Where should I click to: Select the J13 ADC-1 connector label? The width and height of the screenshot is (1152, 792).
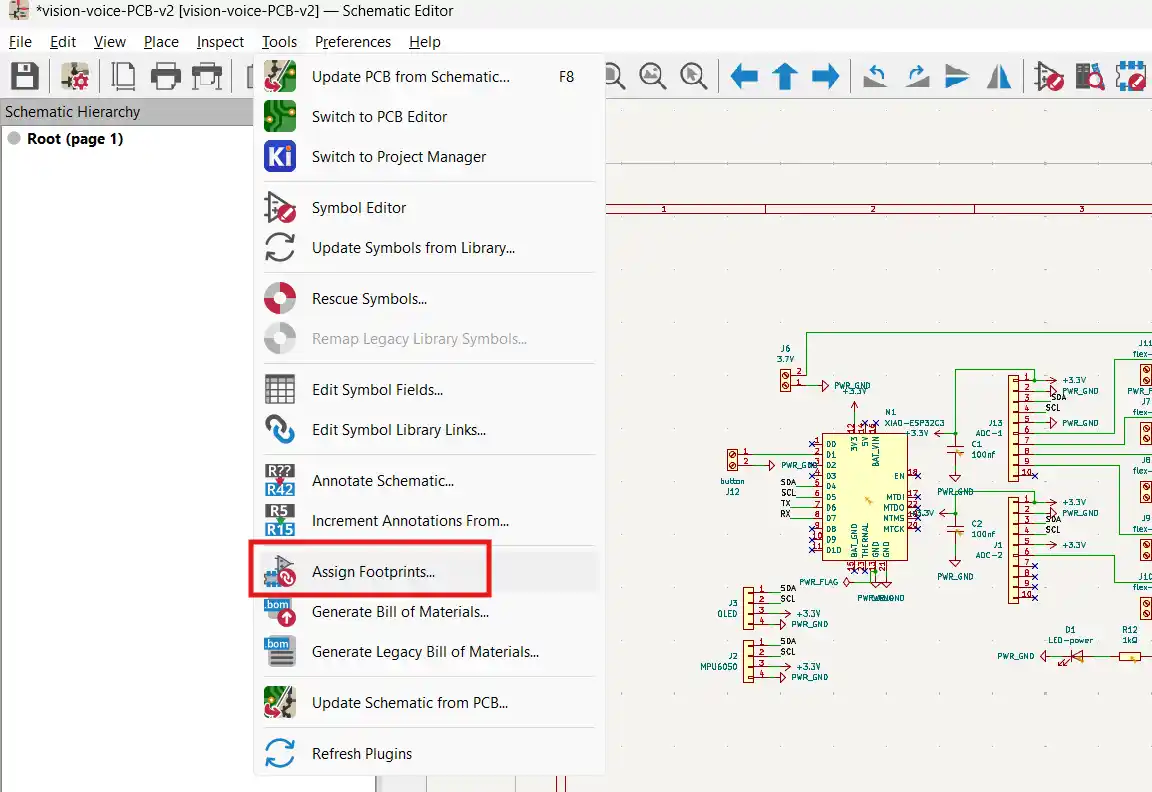click(989, 428)
